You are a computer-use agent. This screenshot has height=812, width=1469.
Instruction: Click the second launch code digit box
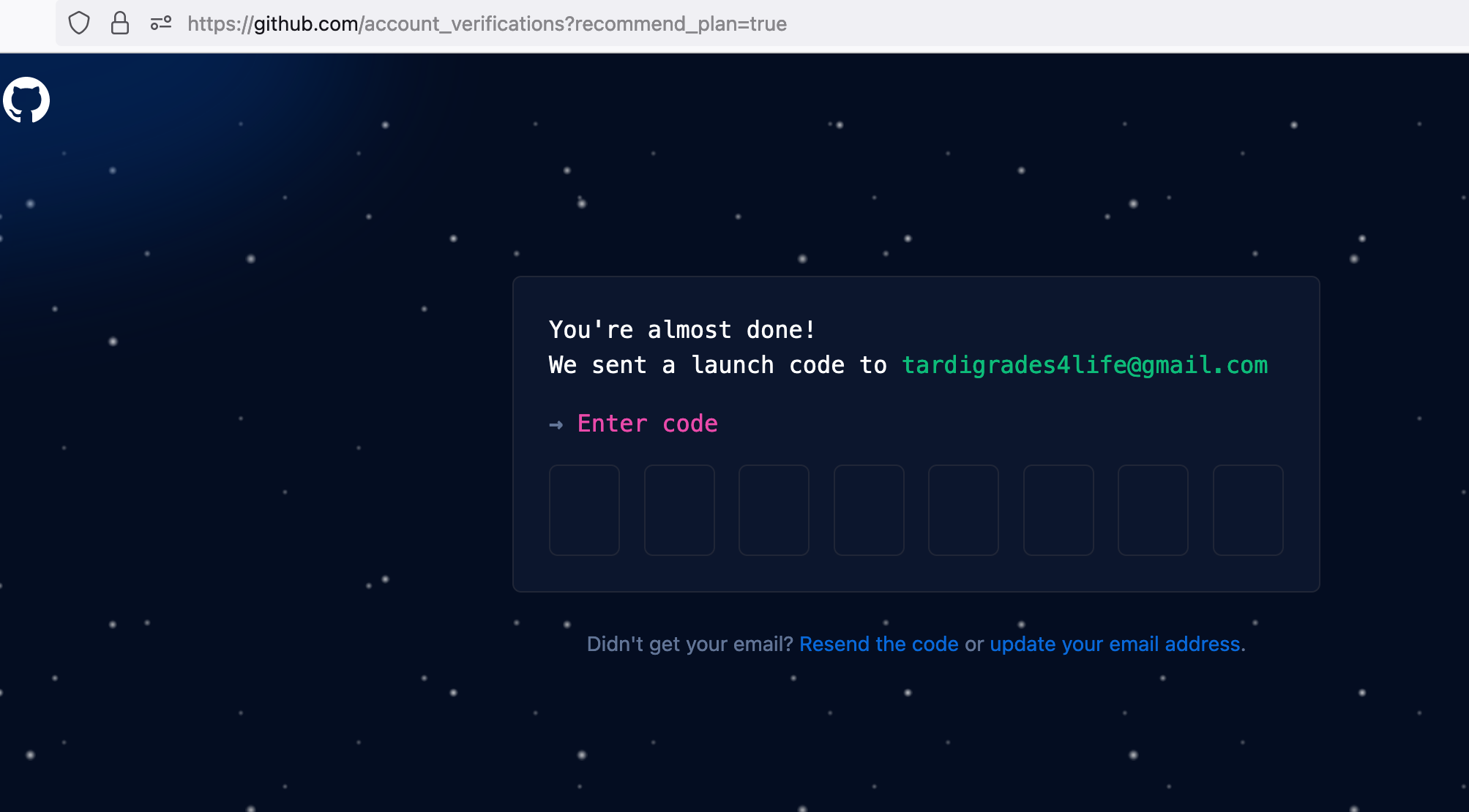pyautogui.click(x=679, y=510)
